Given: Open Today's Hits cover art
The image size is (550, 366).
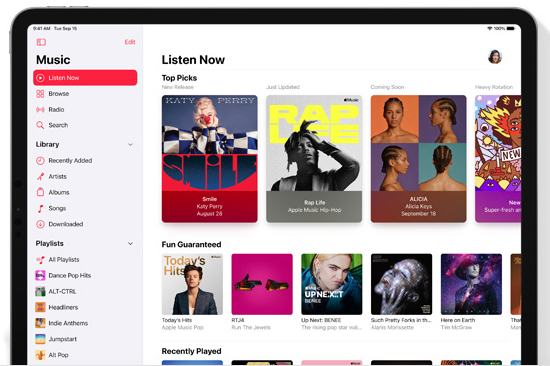Looking at the screenshot, I should [x=192, y=284].
